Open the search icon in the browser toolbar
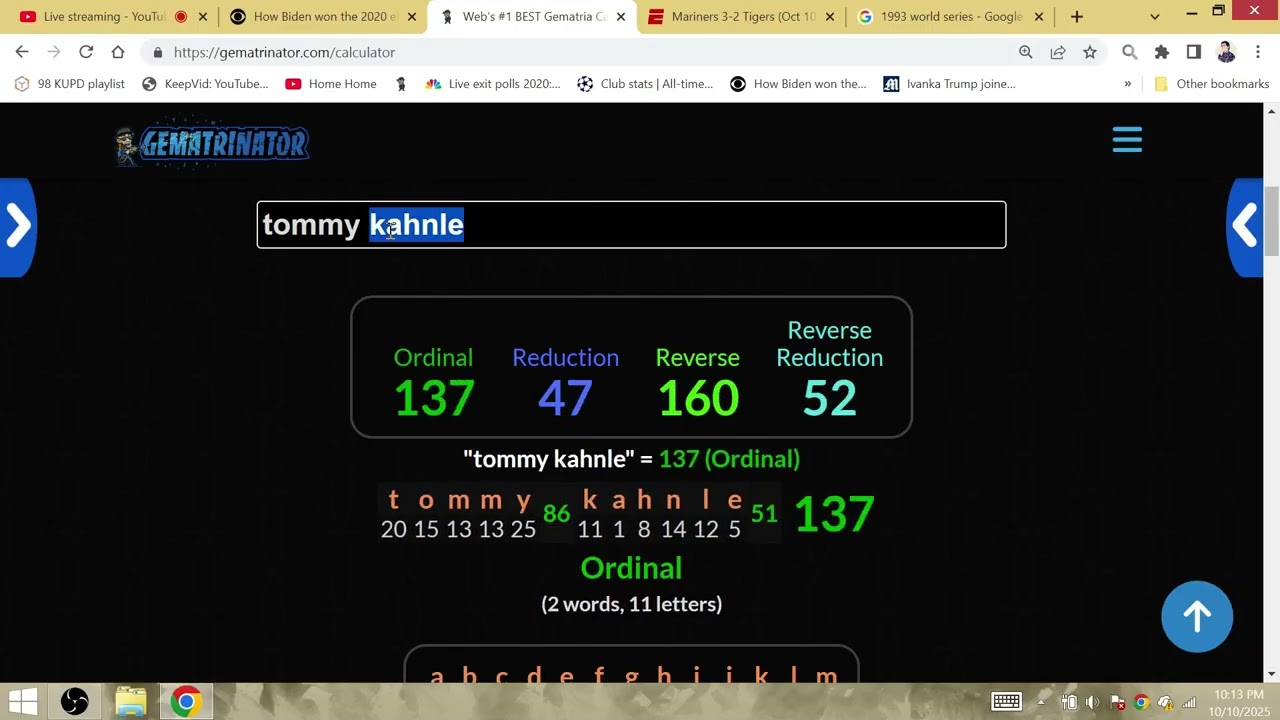Screen dimensions: 1280x720 (1130, 52)
